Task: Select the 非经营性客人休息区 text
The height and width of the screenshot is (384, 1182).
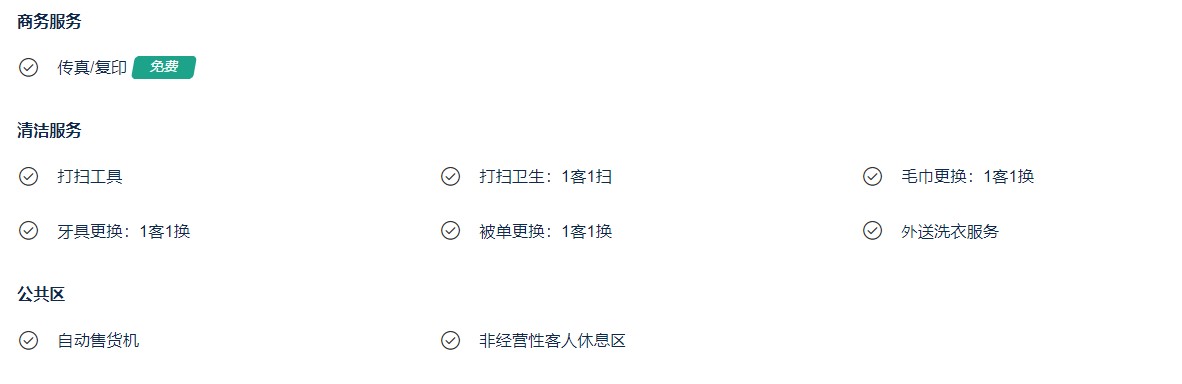Action: coord(553,340)
